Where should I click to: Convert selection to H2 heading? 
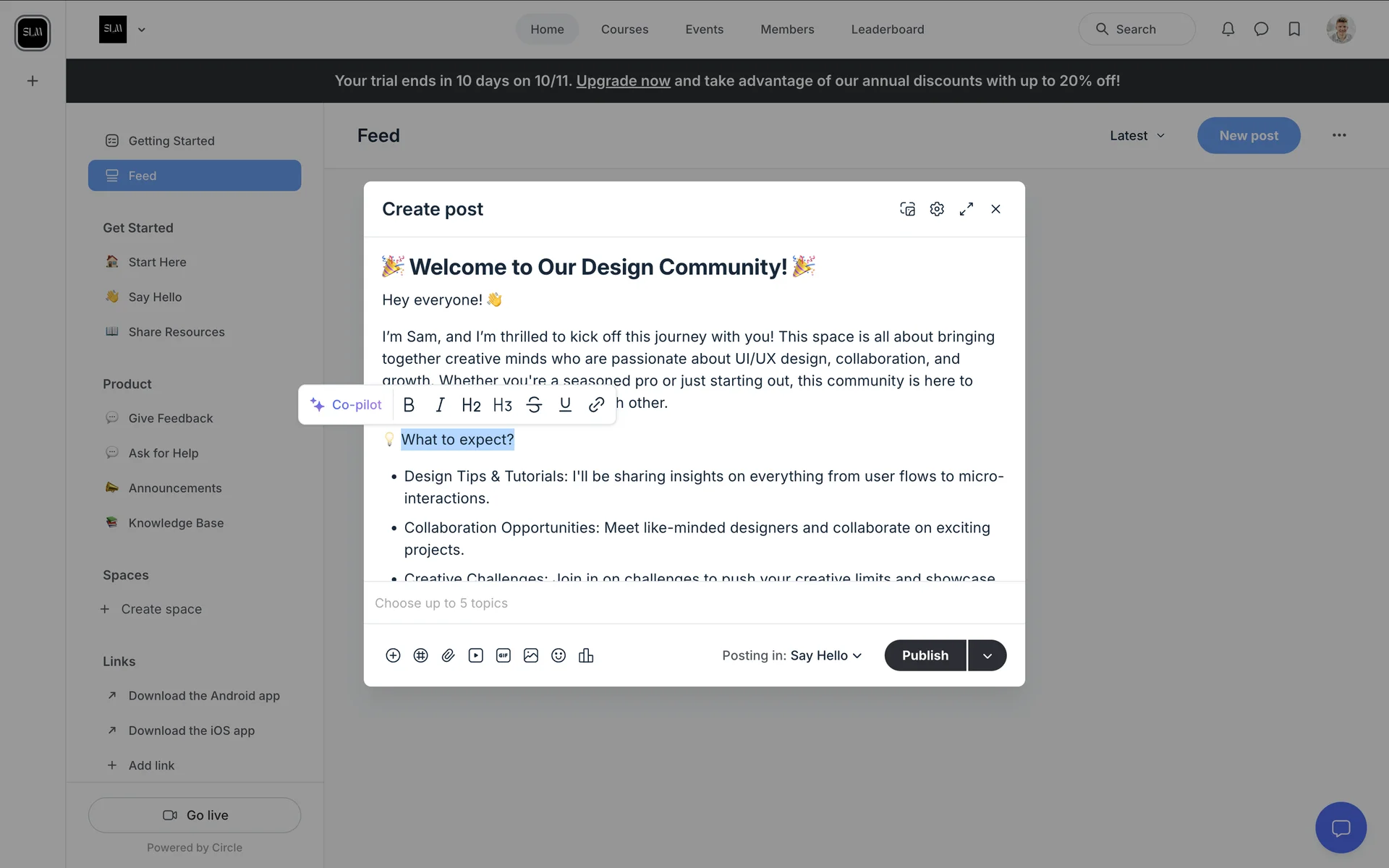(471, 405)
